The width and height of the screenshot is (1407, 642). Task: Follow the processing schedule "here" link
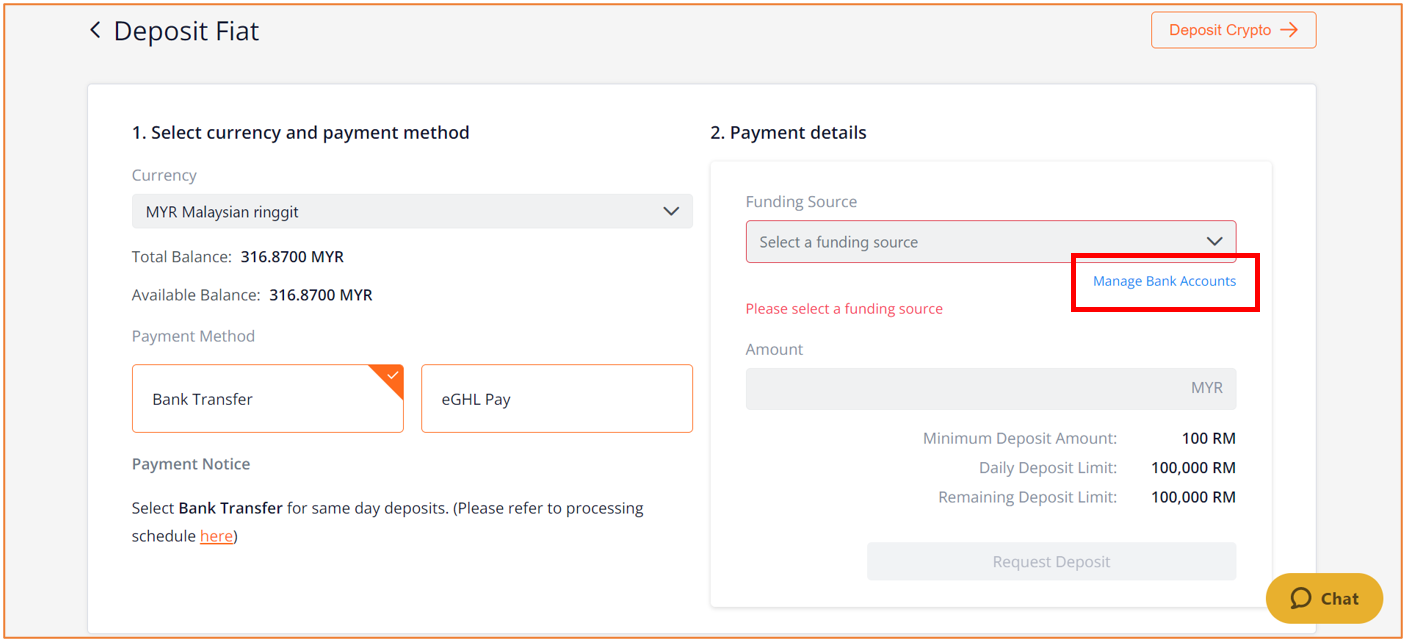(x=216, y=536)
